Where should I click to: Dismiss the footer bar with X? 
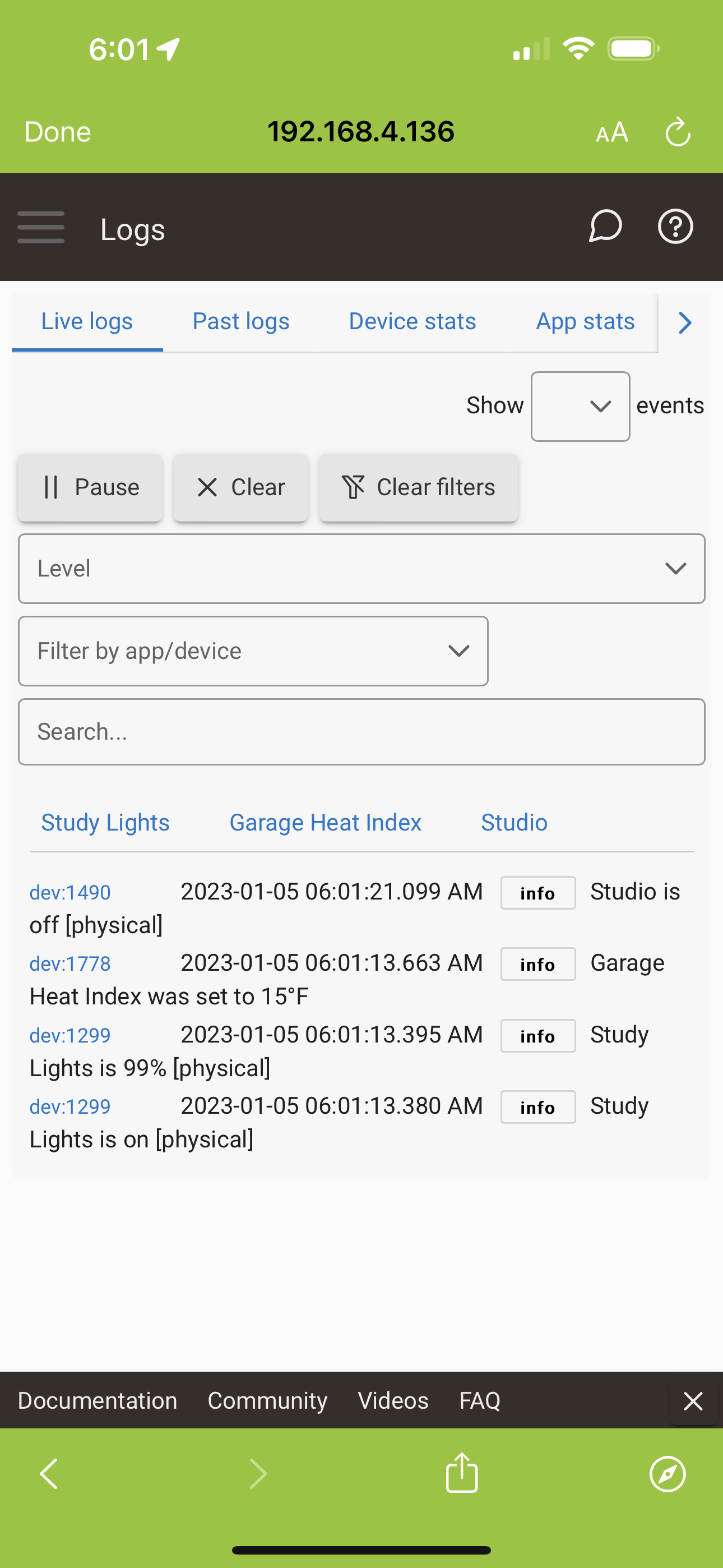[x=693, y=1401]
